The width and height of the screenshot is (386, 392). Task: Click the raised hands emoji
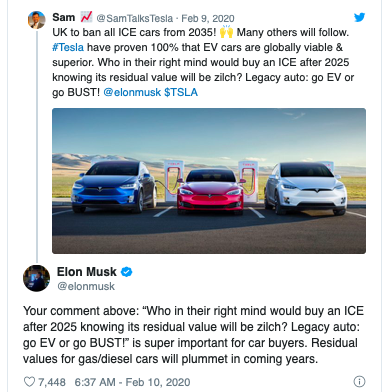click(x=227, y=32)
